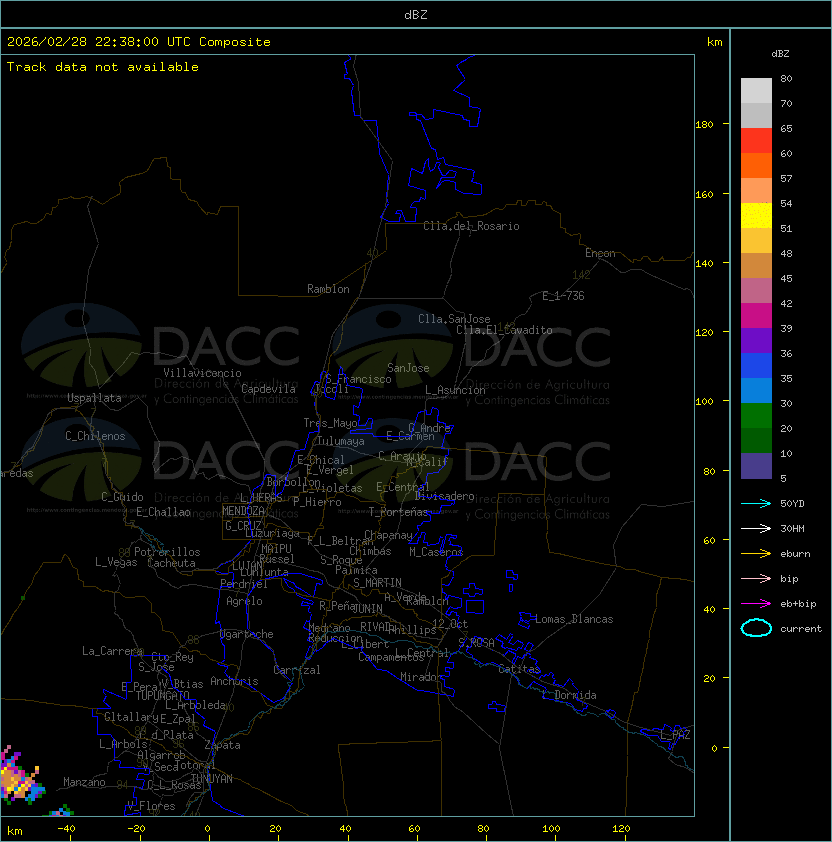Click the 'Ugarteche' map label
This screenshot has height=842, width=832.
[x=247, y=634]
